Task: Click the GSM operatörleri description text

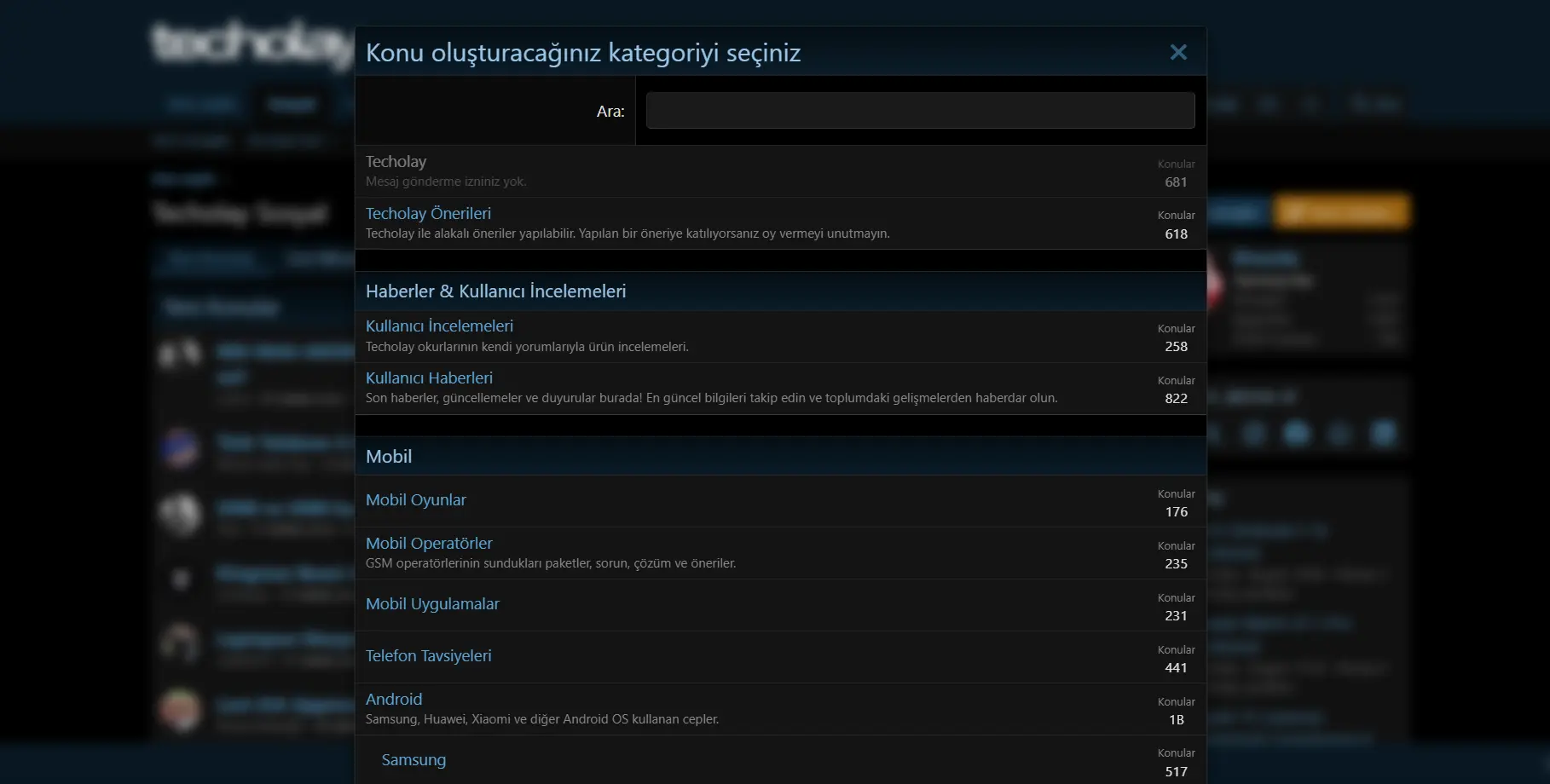Action: [x=551, y=563]
